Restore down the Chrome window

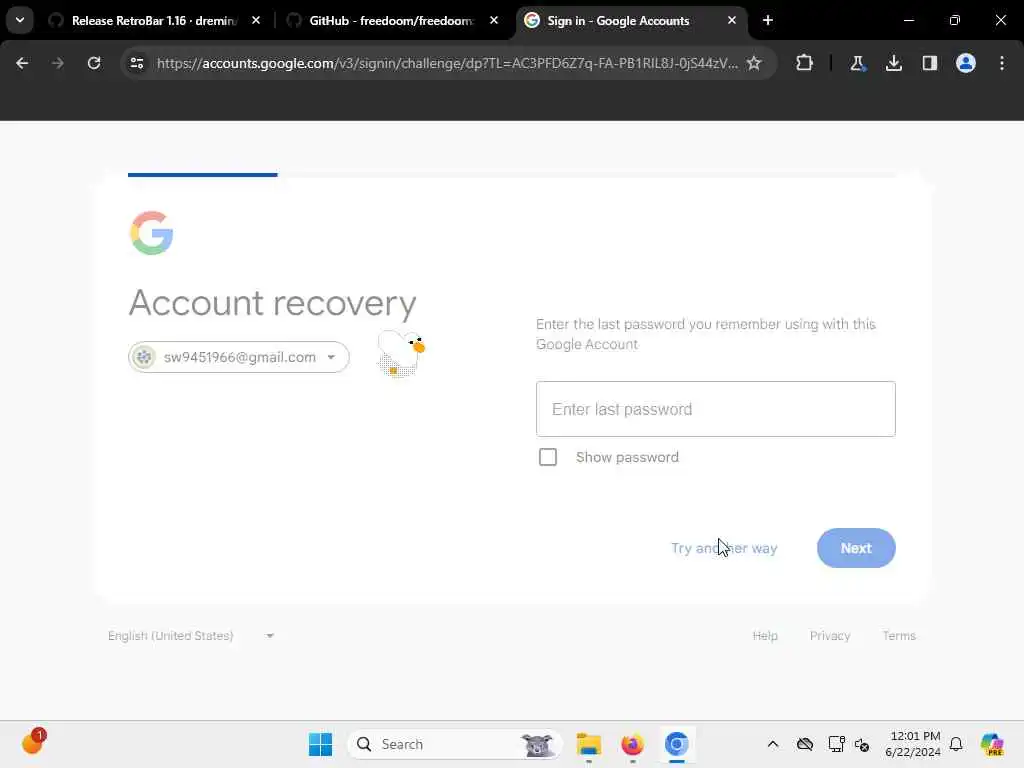pos(955,20)
